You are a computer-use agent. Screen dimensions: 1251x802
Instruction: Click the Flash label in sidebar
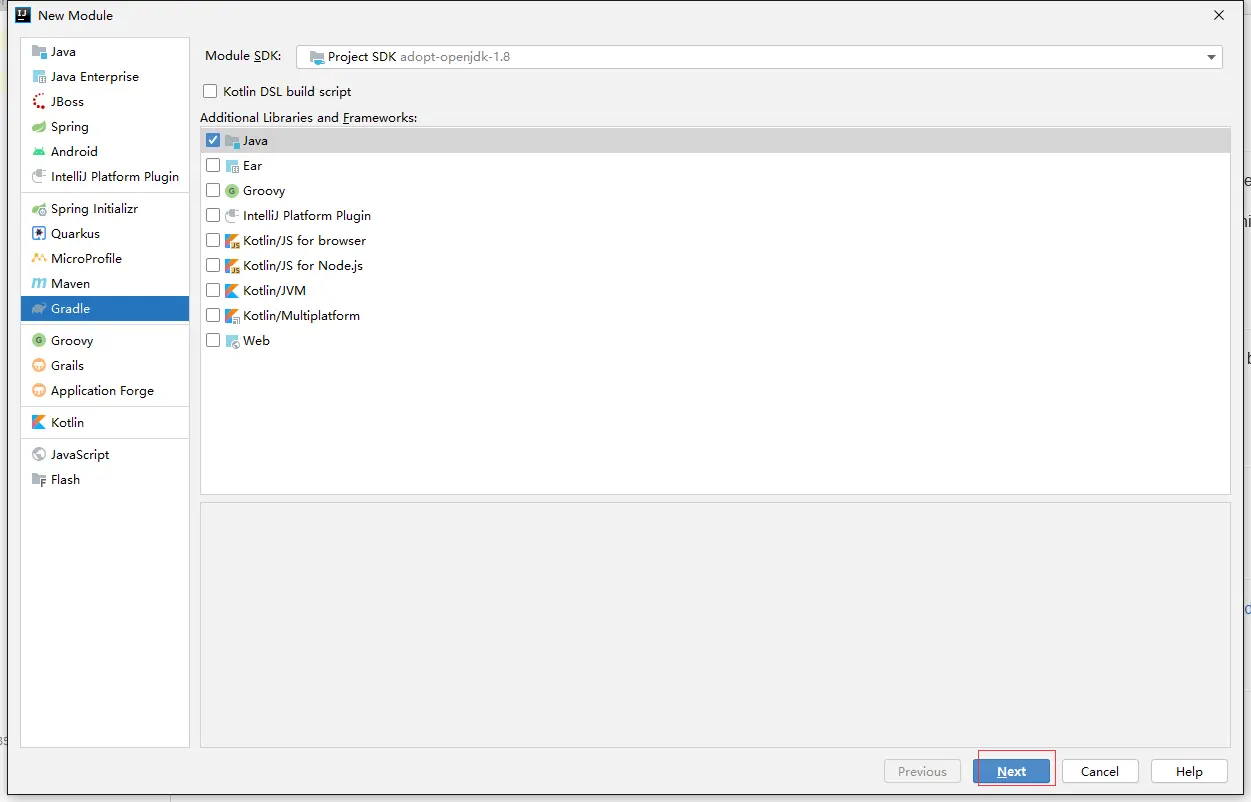[66, 480]
